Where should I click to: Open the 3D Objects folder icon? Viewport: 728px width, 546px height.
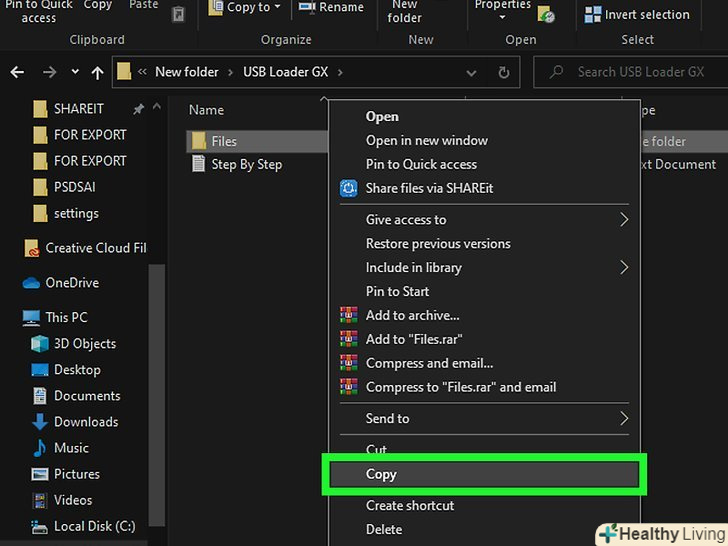[40, 344]
